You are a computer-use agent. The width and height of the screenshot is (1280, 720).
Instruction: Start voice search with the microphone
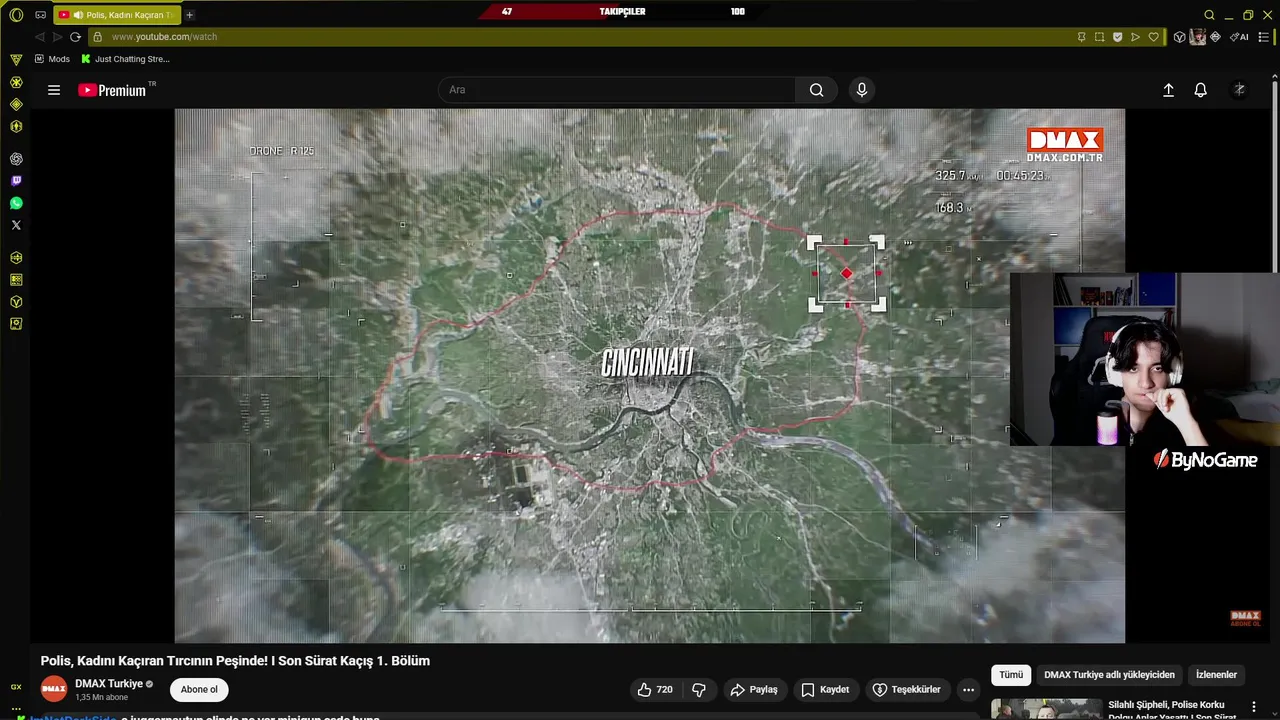pos(862,90)
